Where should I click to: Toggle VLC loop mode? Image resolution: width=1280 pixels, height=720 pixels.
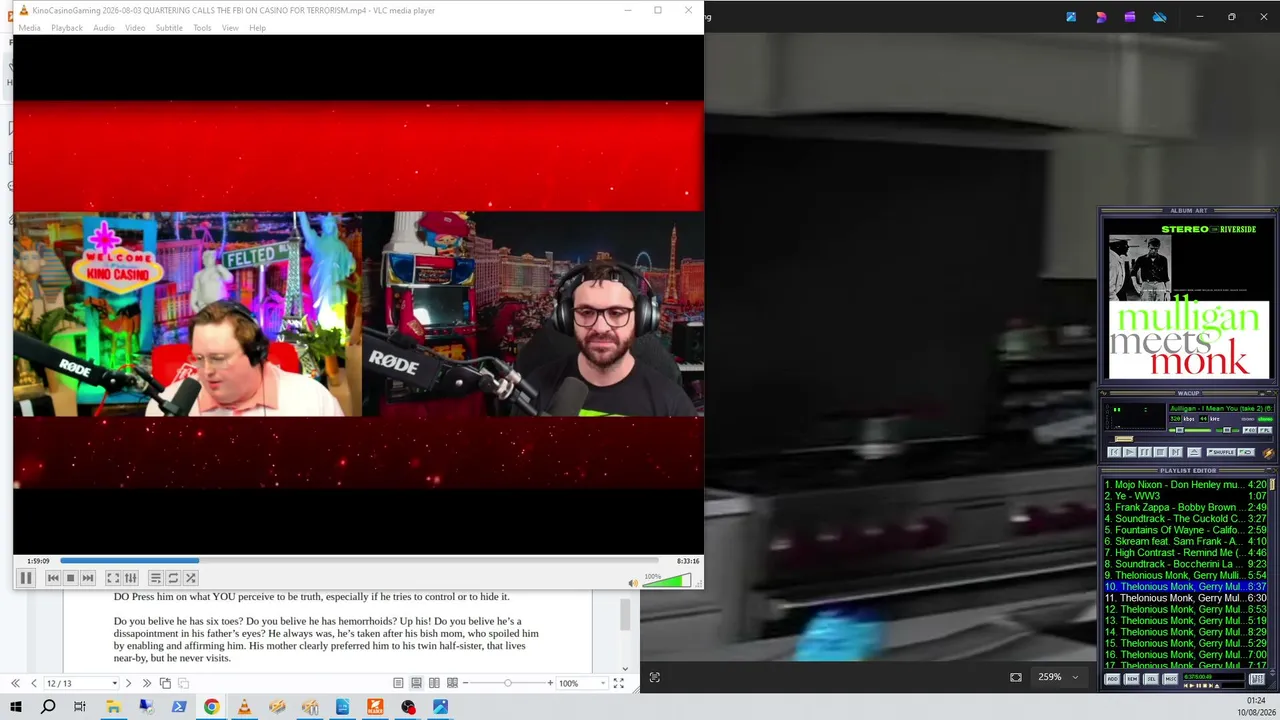pyautogui.click(x=173, y=578)
